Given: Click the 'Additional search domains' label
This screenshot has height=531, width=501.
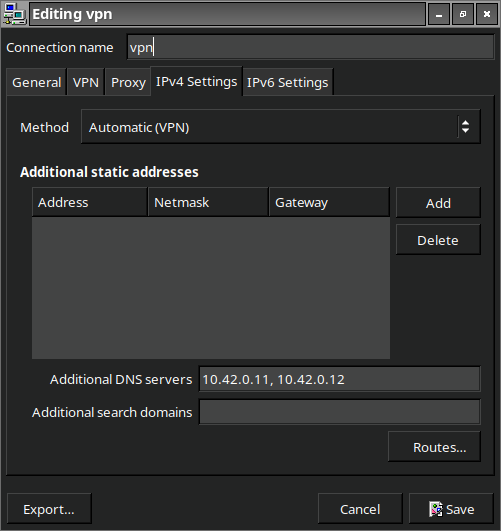Looking at the screenshot, I should [x=112, y=412].
